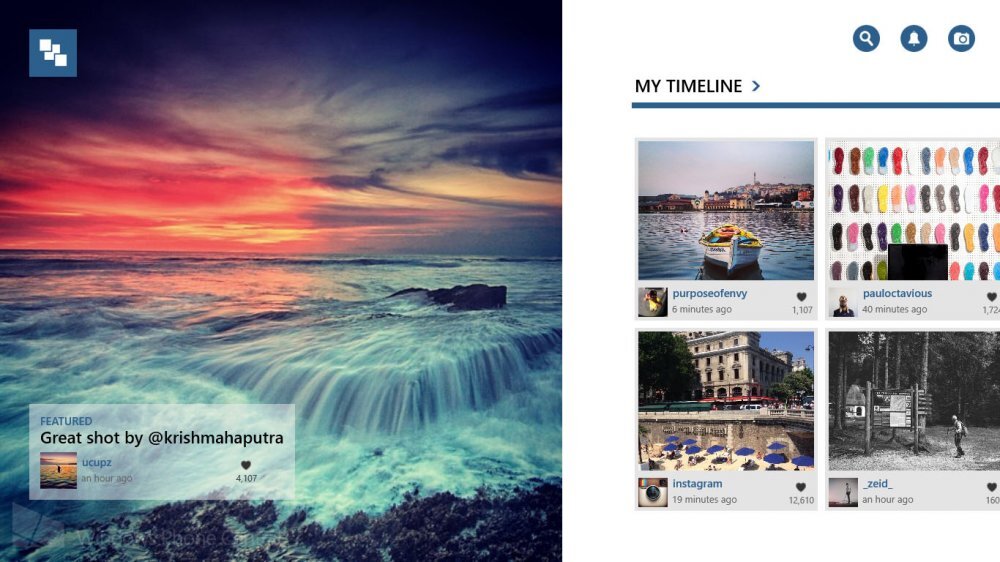Click the app logo tile
Screen dimensions: 1000x562
tap(53, 53)
